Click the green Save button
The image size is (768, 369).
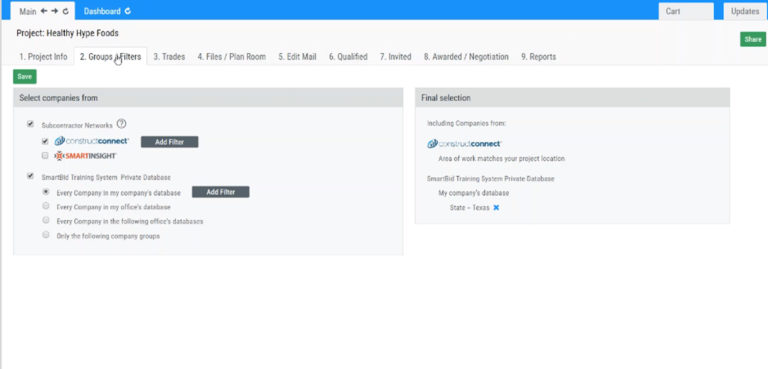coord(24,76)
